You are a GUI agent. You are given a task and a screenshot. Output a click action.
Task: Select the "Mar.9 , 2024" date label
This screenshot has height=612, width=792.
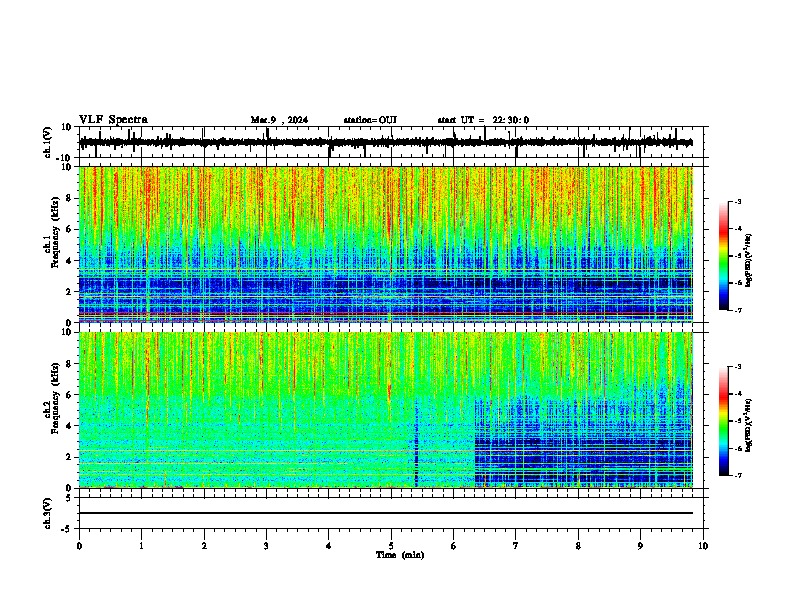(x=279, y=120)
